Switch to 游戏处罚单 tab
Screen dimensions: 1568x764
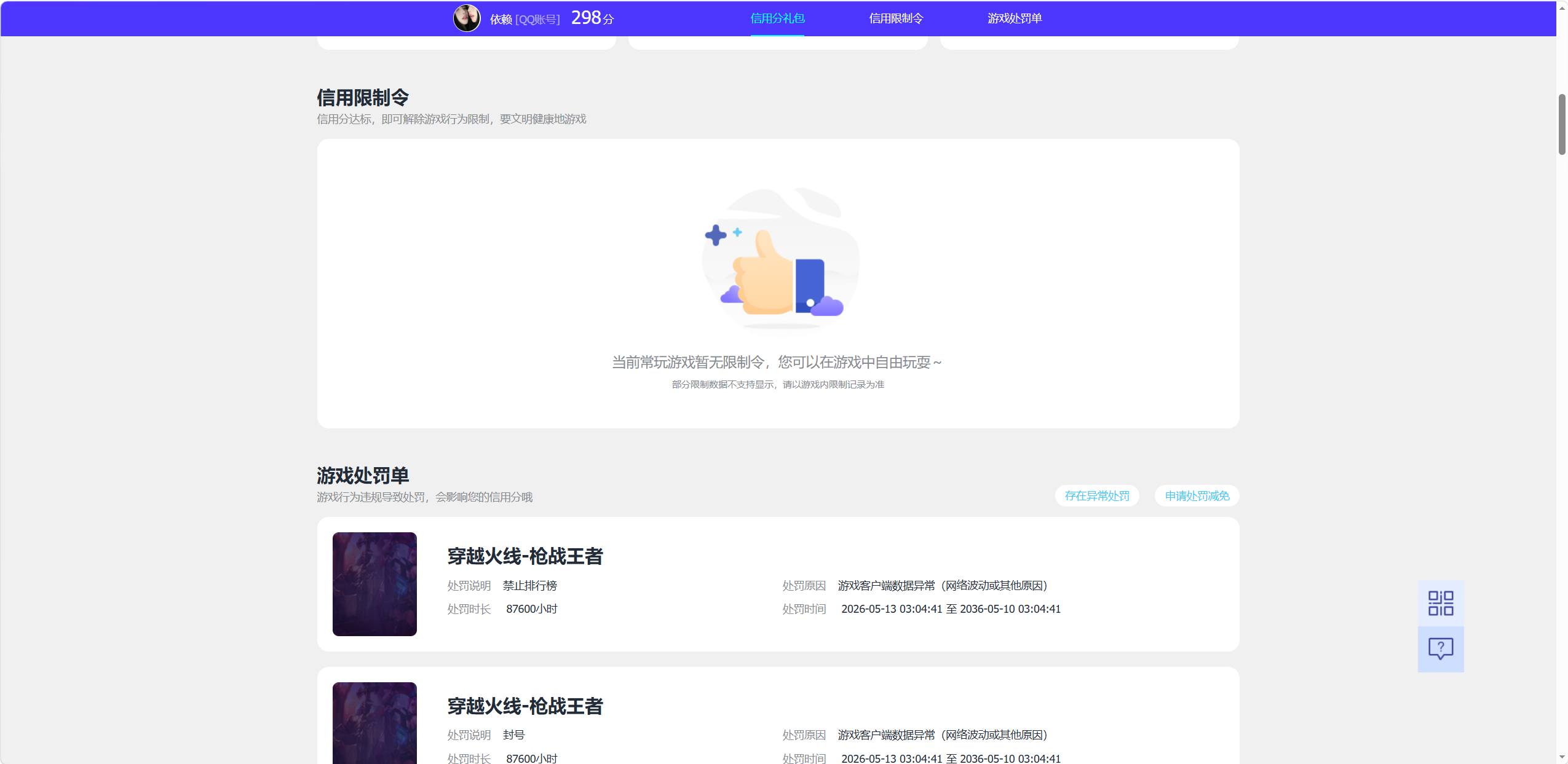pyautogui.click(x=1015, y=18)
